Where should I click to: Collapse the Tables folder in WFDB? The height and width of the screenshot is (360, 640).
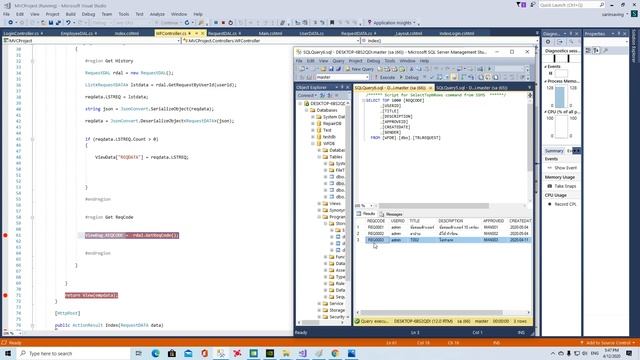click(x=320, y=157)
